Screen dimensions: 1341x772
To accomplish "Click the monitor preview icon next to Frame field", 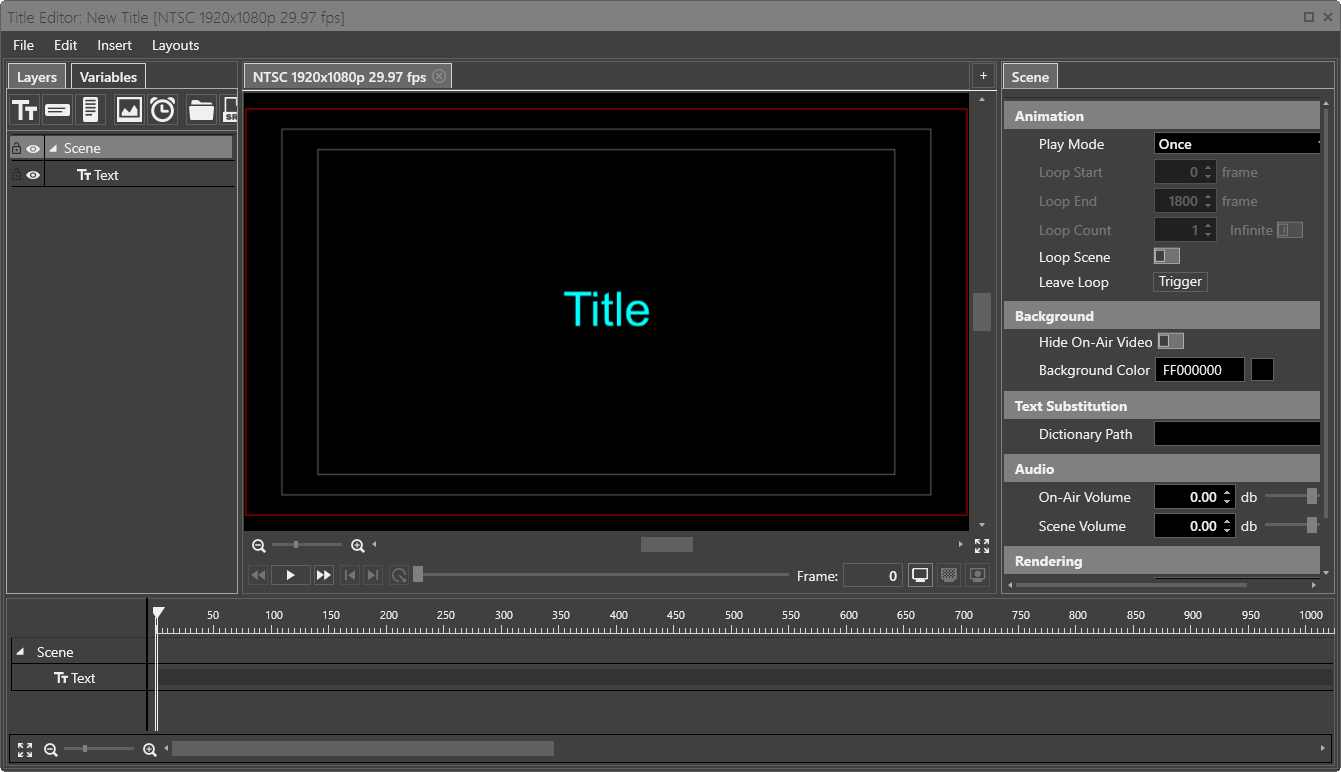I will pyautogui.click(x=920, y=575).
